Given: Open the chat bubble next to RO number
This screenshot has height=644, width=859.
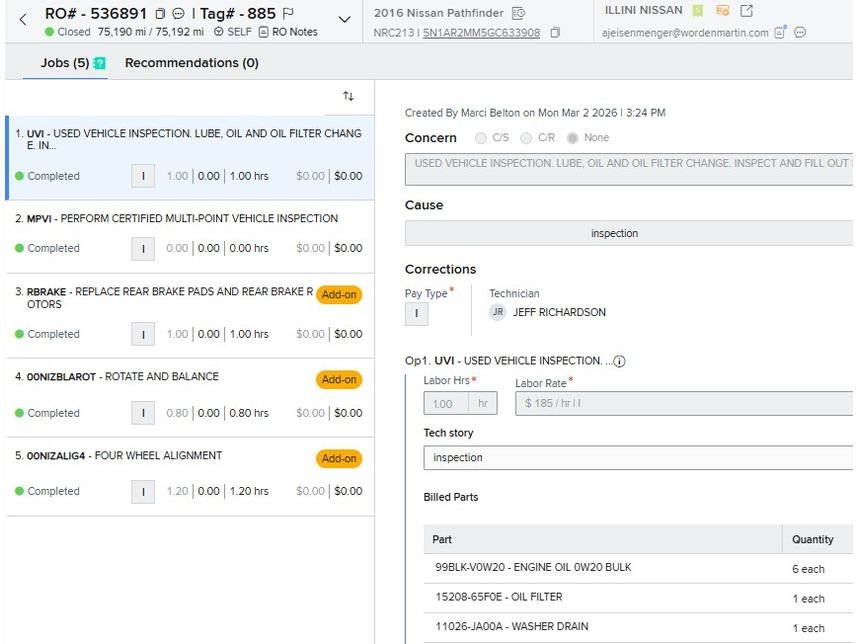Looking at the screenshot, I should [x=178, y=14].
